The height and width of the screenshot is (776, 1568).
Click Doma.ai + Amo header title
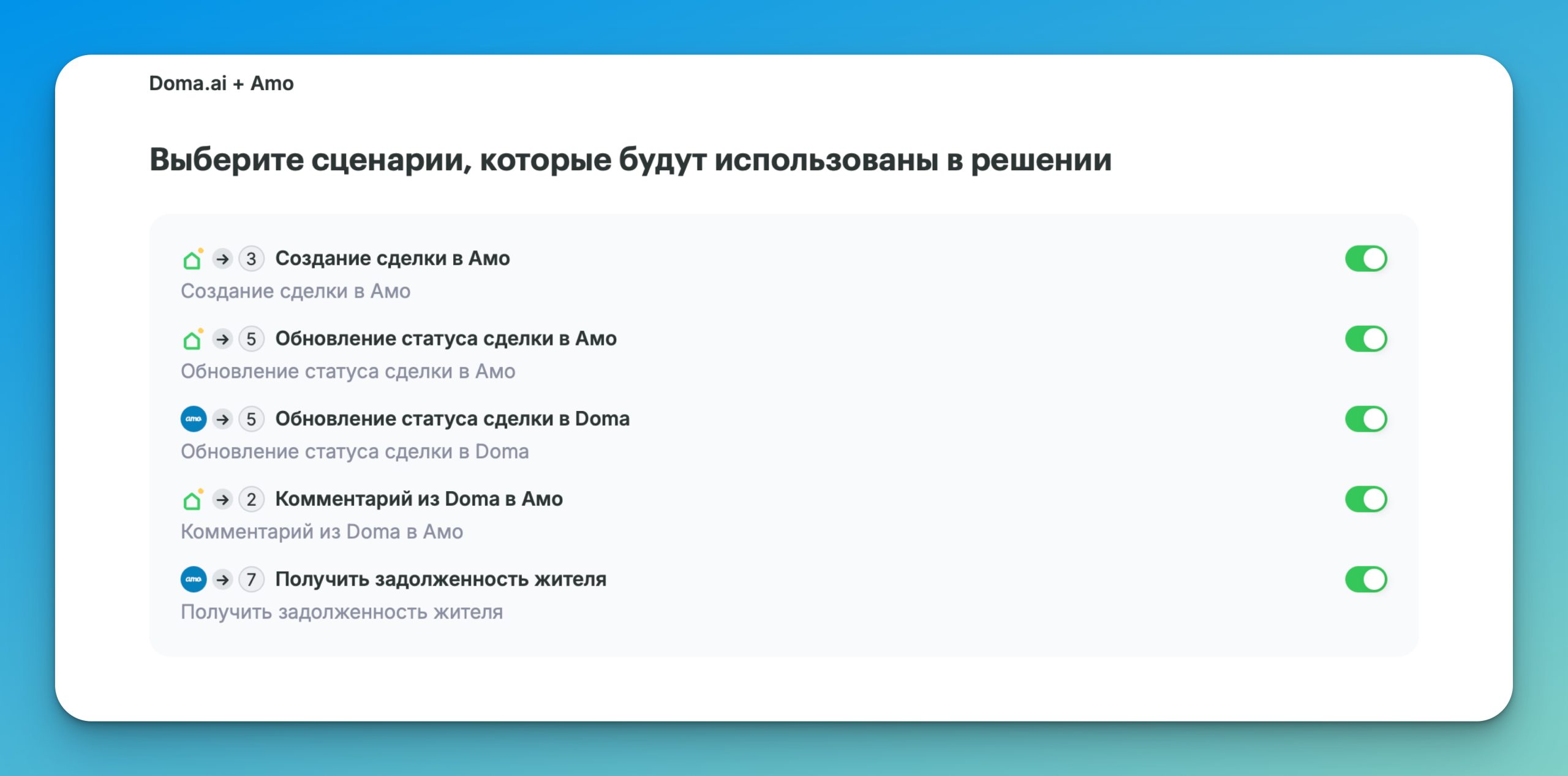(x=221, y=83)
